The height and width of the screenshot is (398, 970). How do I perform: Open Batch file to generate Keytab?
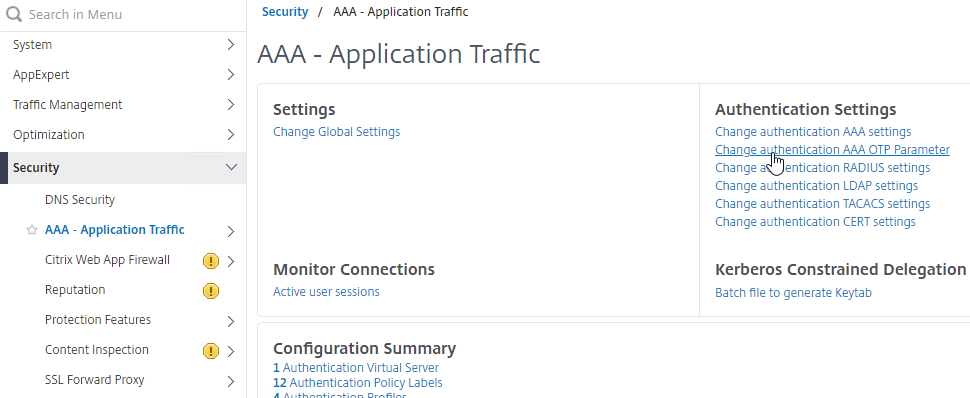(793, 293)
